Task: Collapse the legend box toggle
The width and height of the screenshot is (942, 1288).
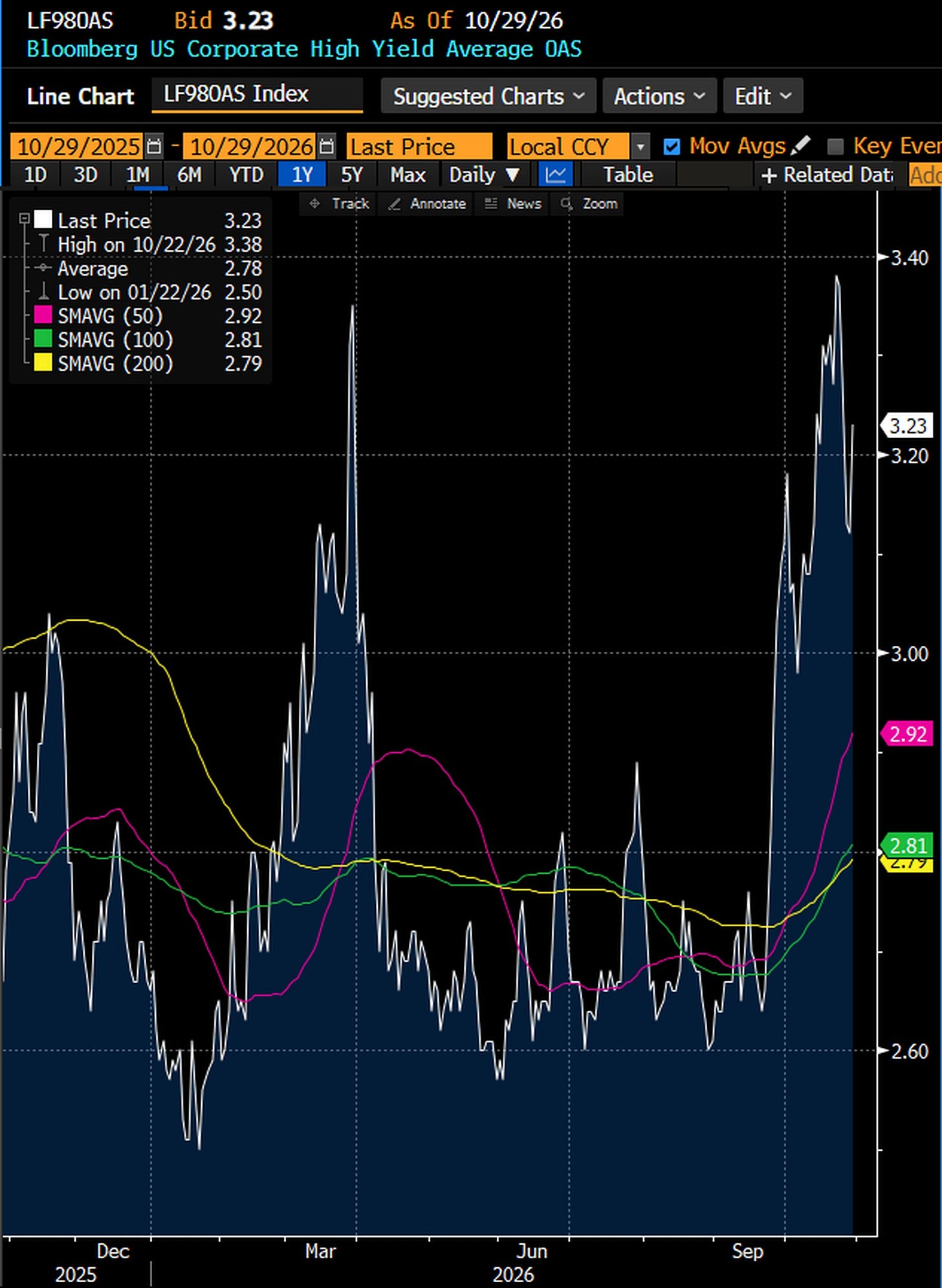Action: tap(24, 219)
